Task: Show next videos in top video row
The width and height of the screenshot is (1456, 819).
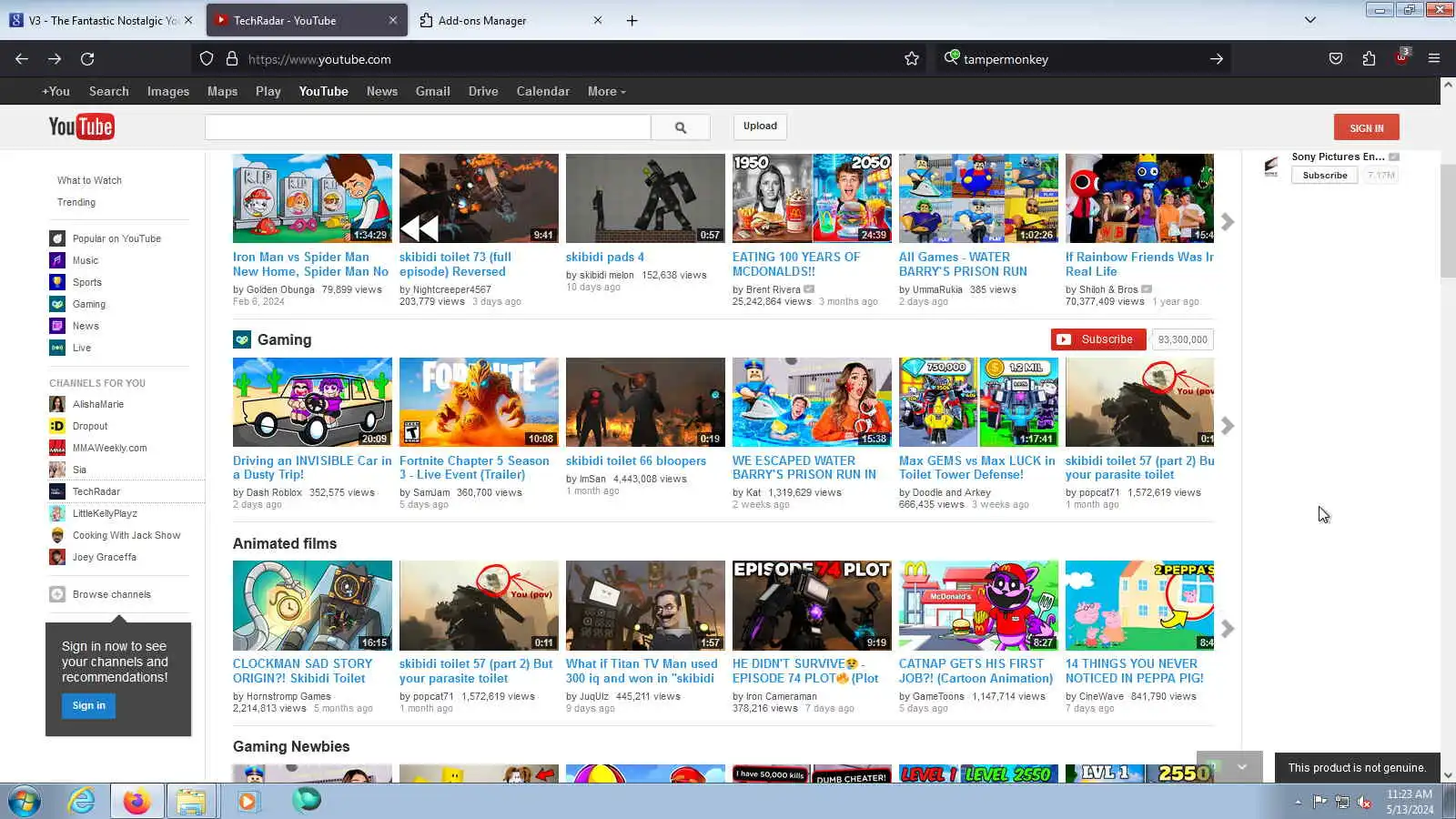Action: click(x=1228, y=221)
